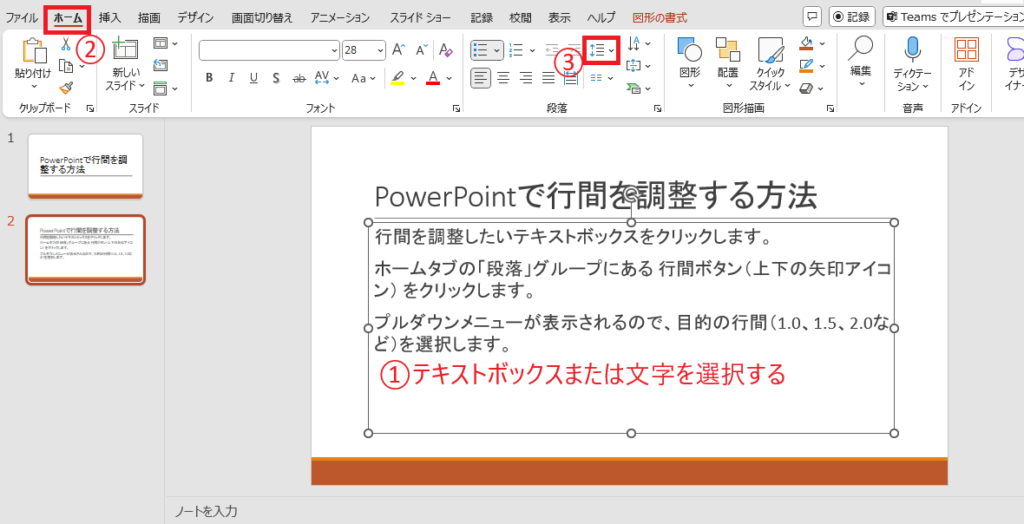Click the bullet list icon
This screenshot has width=1024, height=524.
tap(481, 50)
